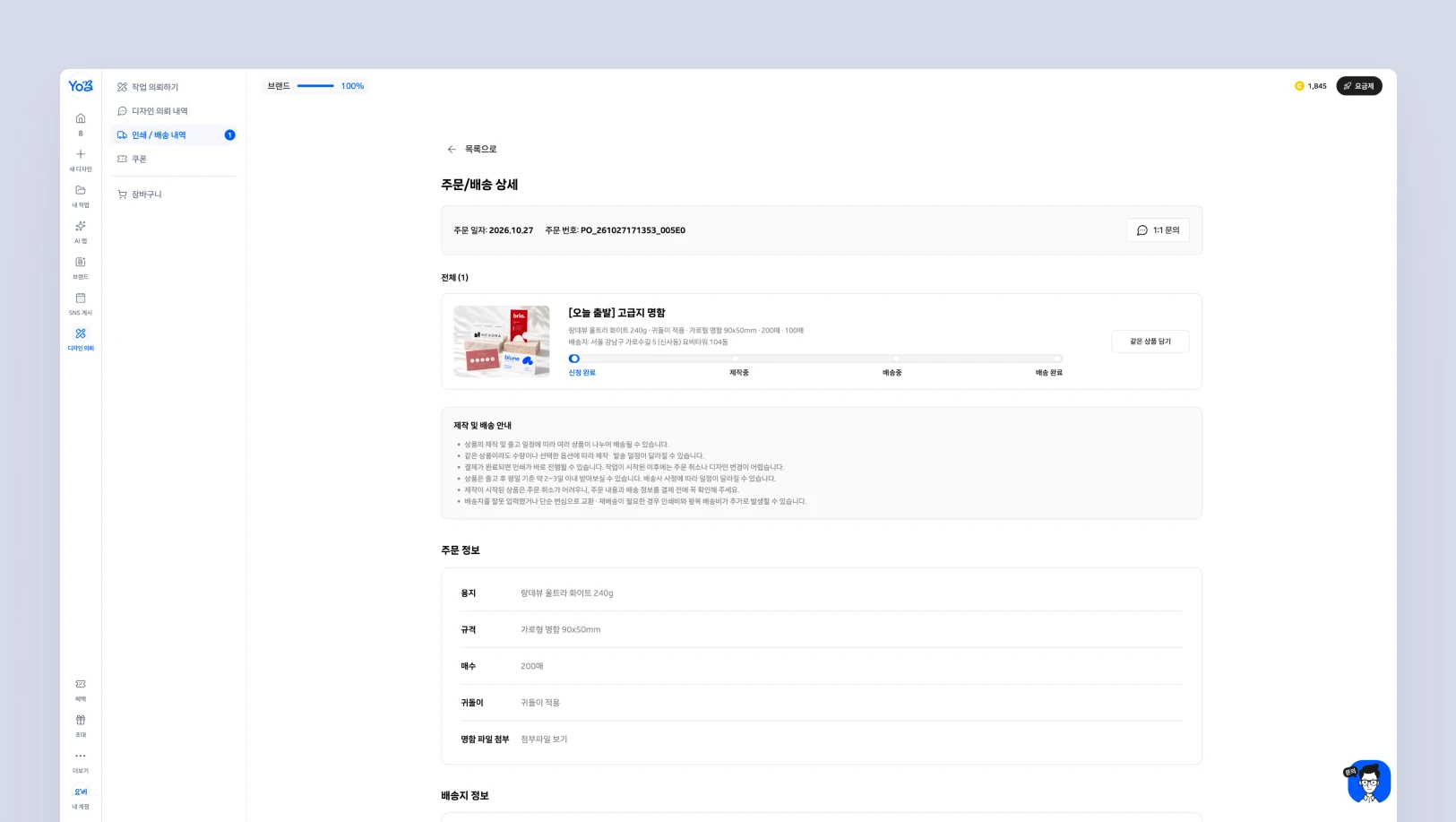Viewport: 1456px width, 822px height.
Task: Click the 용지 value 랑데뷰 울트라 화이트 240g
Action: click(x=567, y=593)
